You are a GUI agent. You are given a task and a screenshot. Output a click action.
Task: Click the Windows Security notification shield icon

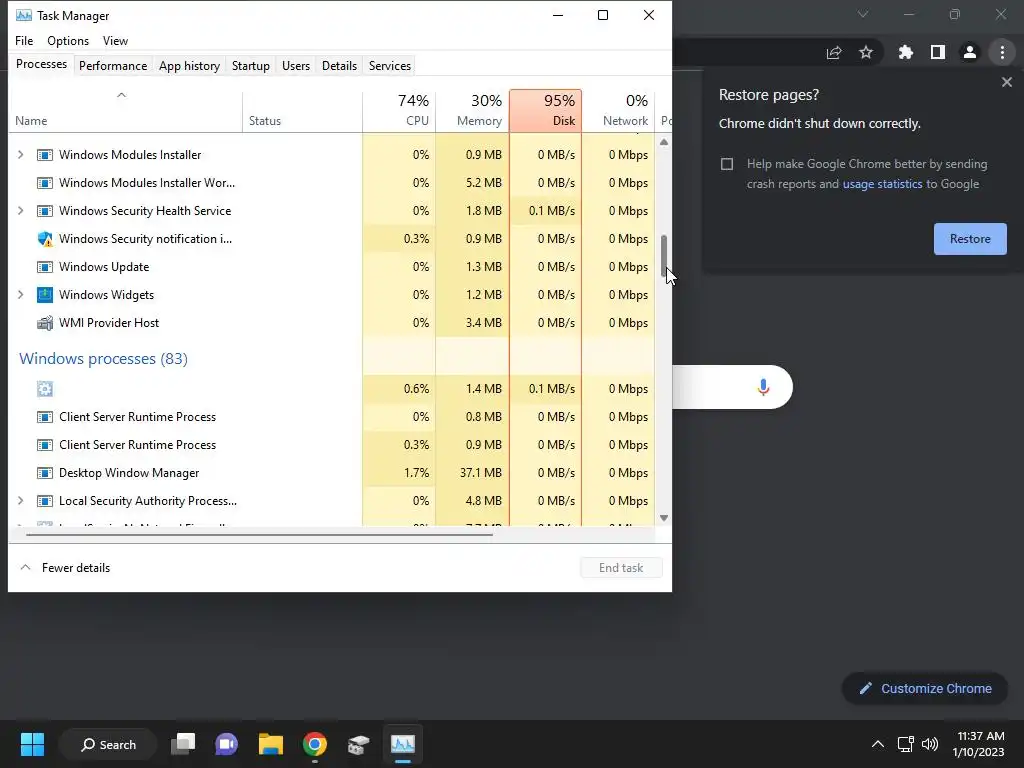[44, 239]
